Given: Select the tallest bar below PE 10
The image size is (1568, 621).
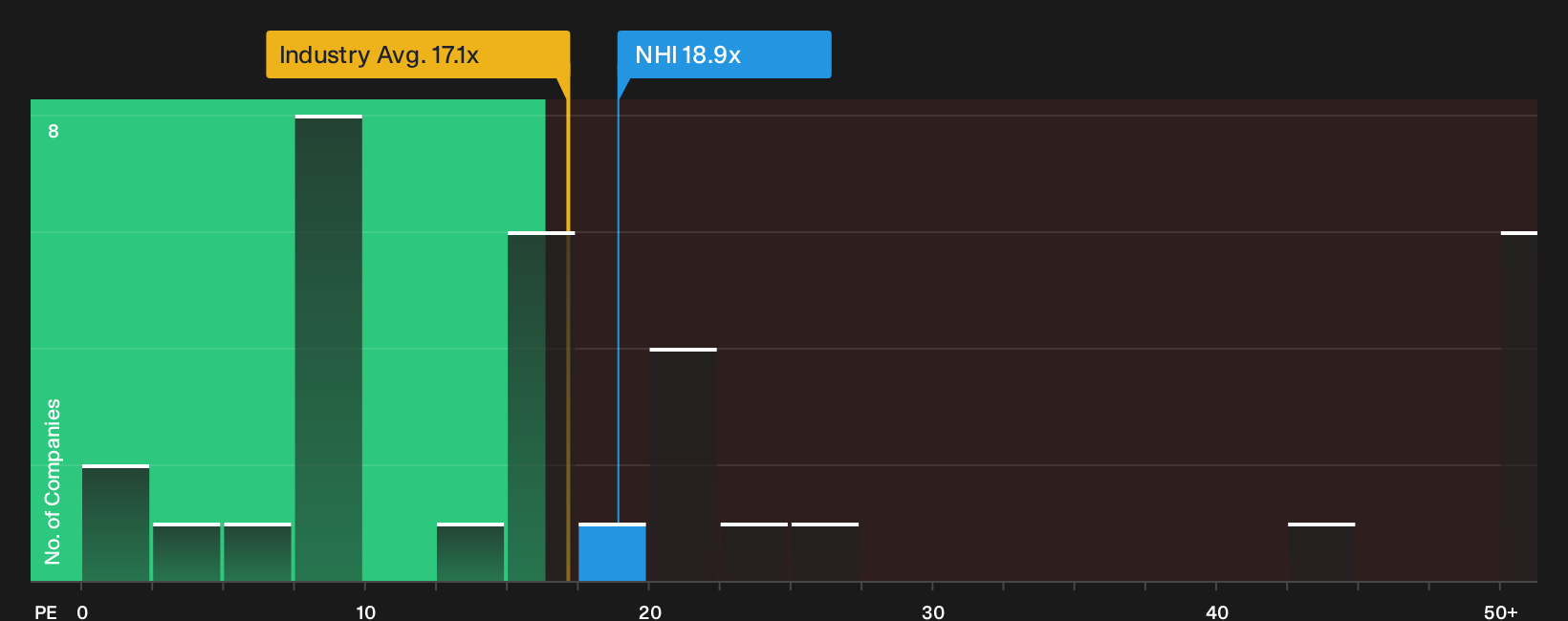Looking at the screenshot, I should click(x=329, y=349).
